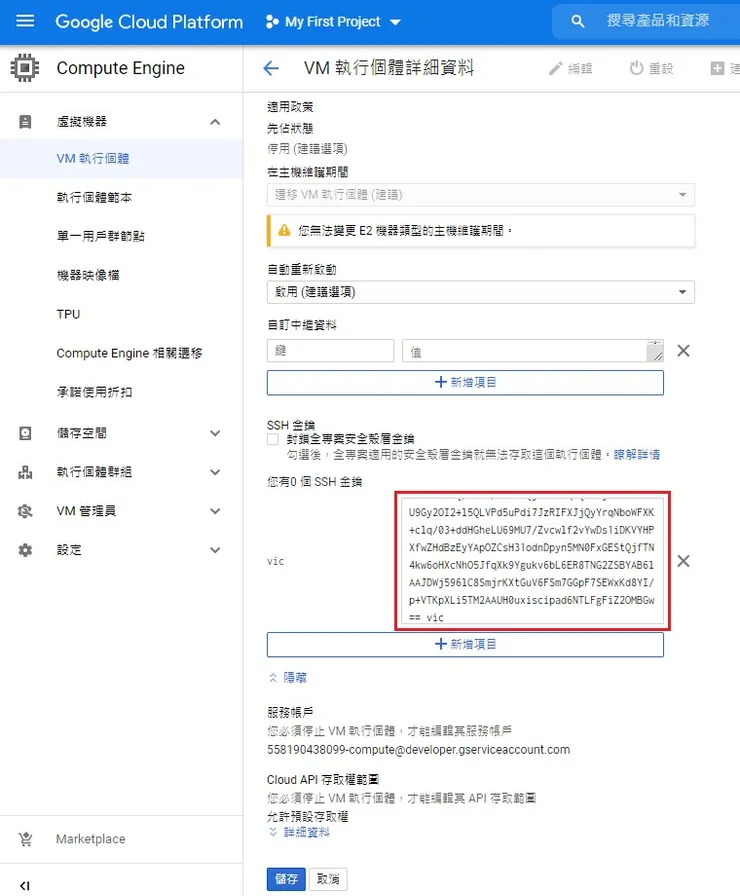Image resolution: width=740 pixels, height=896 pixels.
Task: Open the 瞭解詳情 link
Action: tap(637, 455)
